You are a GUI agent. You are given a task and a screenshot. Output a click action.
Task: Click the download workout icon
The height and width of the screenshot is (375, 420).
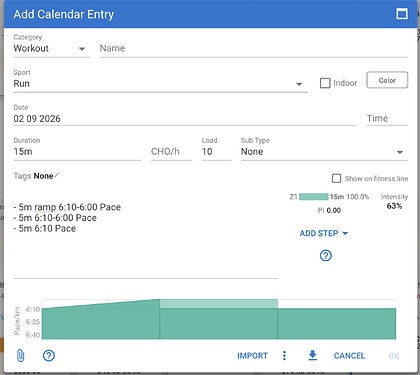pyautogui.click(x=312, y=355)
